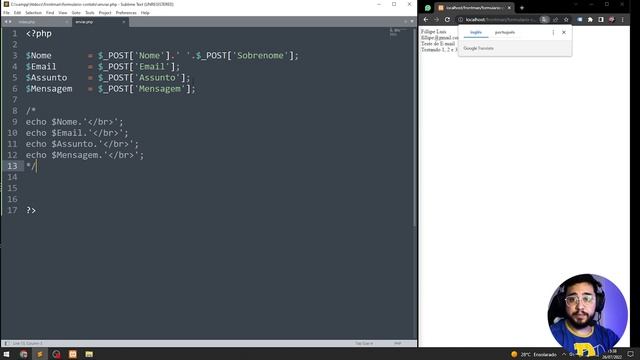Click 'Sobrenome' string on line 3

pyautogui.click(x=260, y=56)
